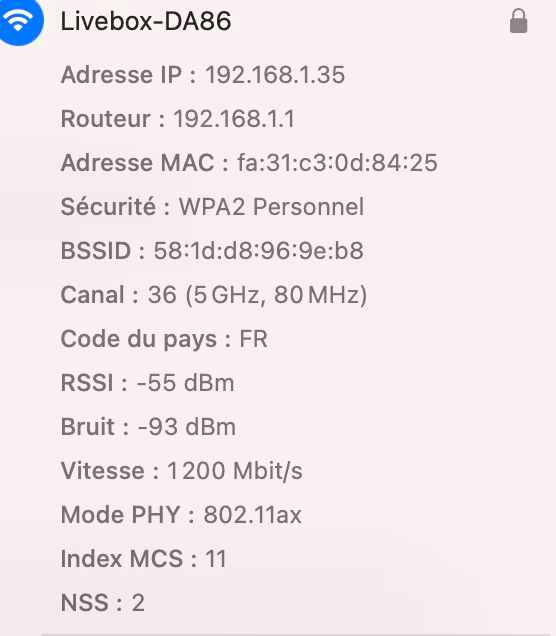The image size is (556, 636).
Task: Click the Adresse MAC value fa:31:c3:0d:84:25
Action: click(x=337, y=163)
